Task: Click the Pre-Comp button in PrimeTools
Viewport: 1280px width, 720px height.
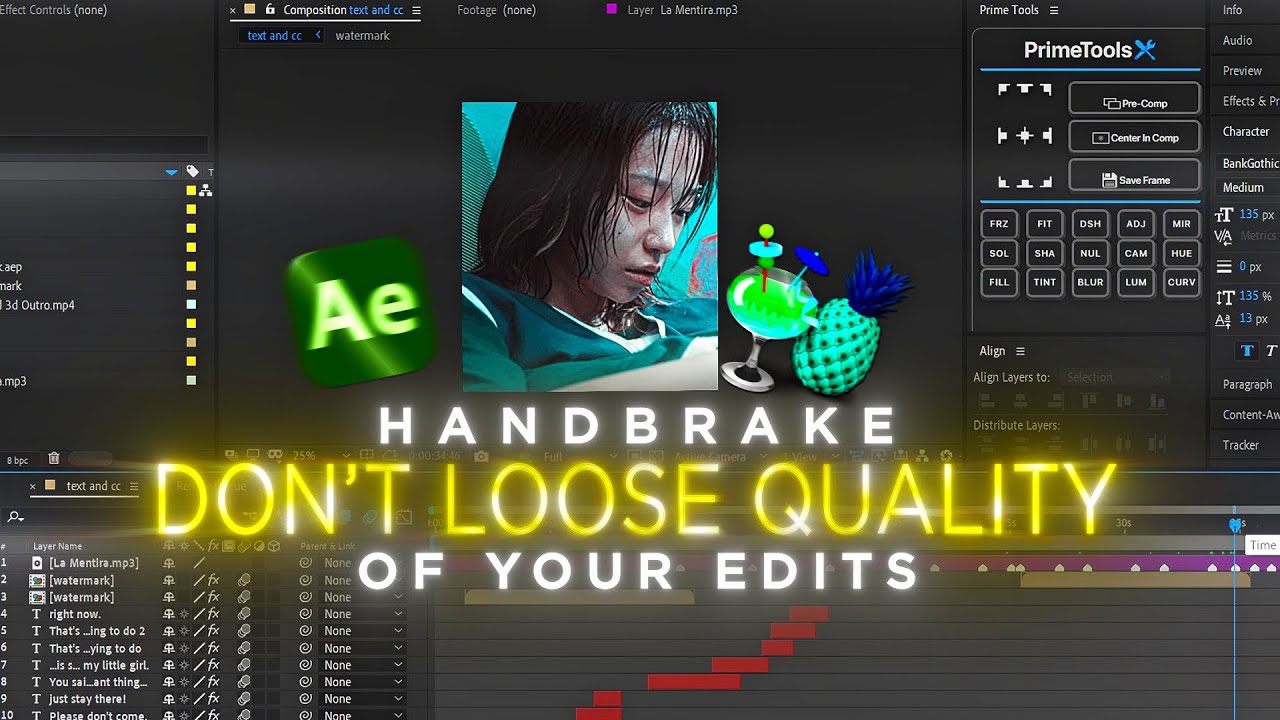Action: 1134,98
